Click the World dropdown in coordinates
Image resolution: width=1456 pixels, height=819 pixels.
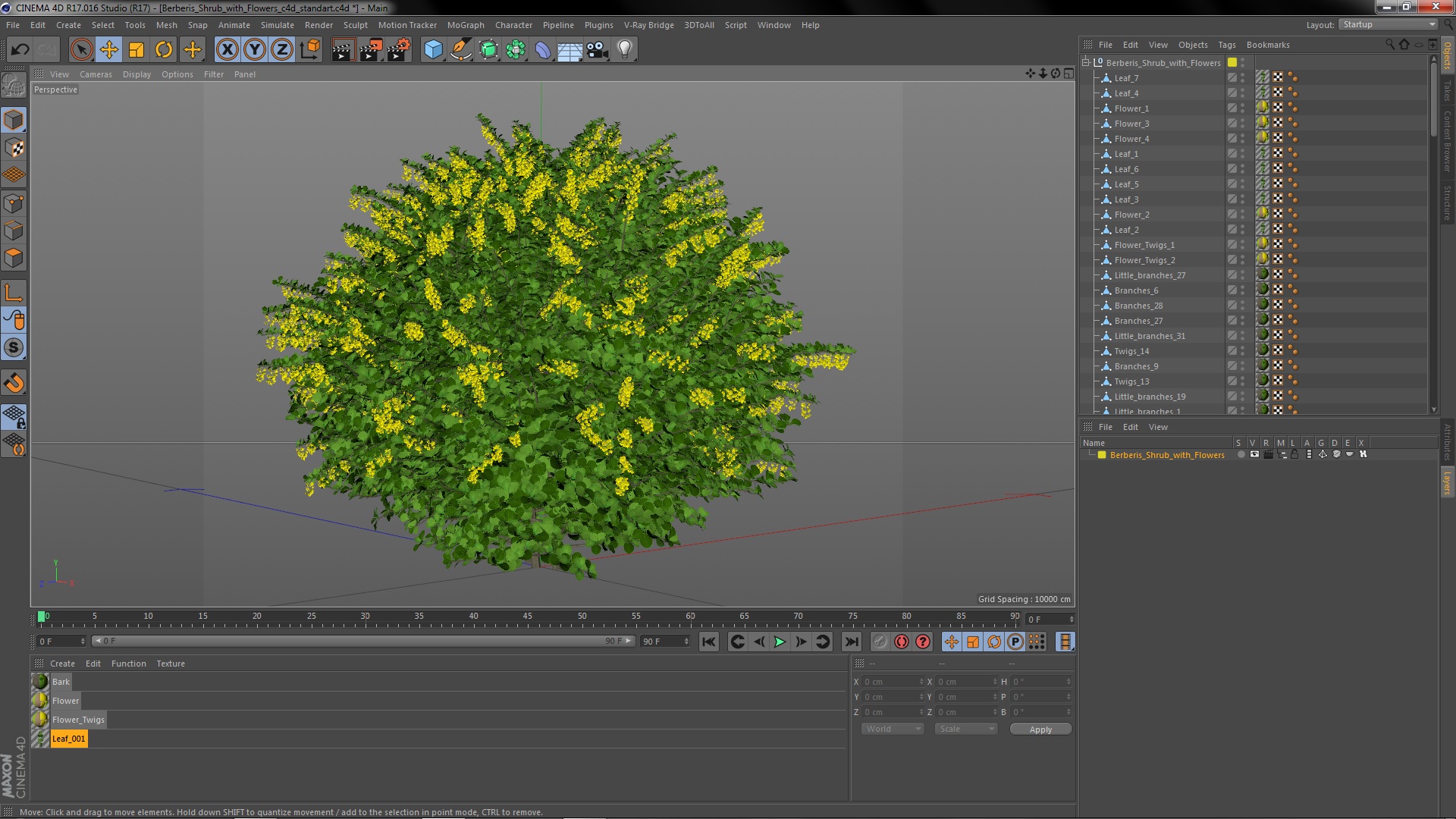coord(892,729)
